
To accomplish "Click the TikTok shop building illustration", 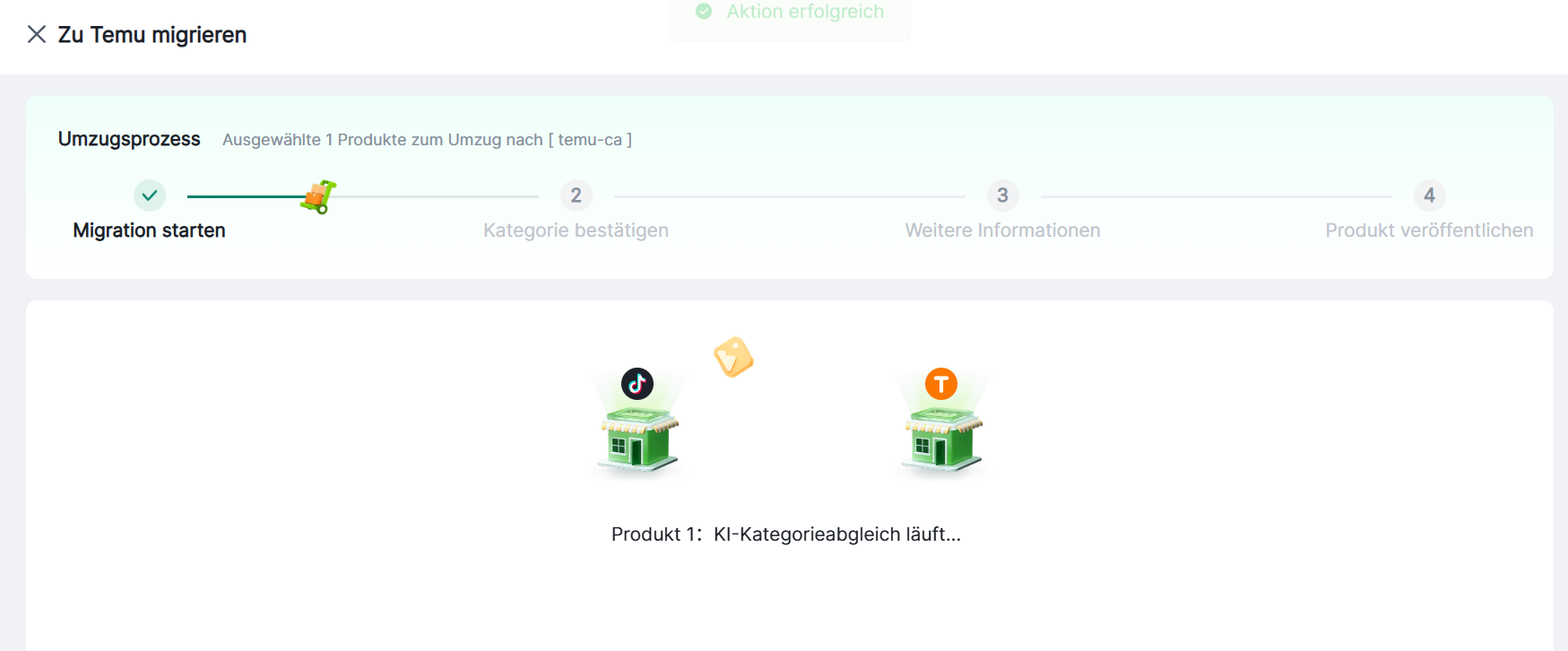I will coord(638,438).
